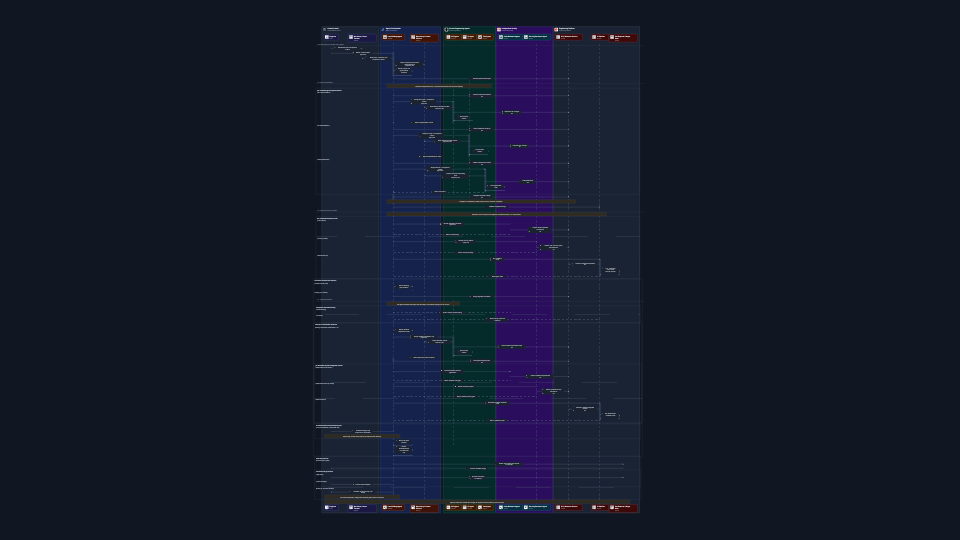Select first teal participant box in purple lane footer
Viewport: 960px width, 540px height.
(510, 508)
